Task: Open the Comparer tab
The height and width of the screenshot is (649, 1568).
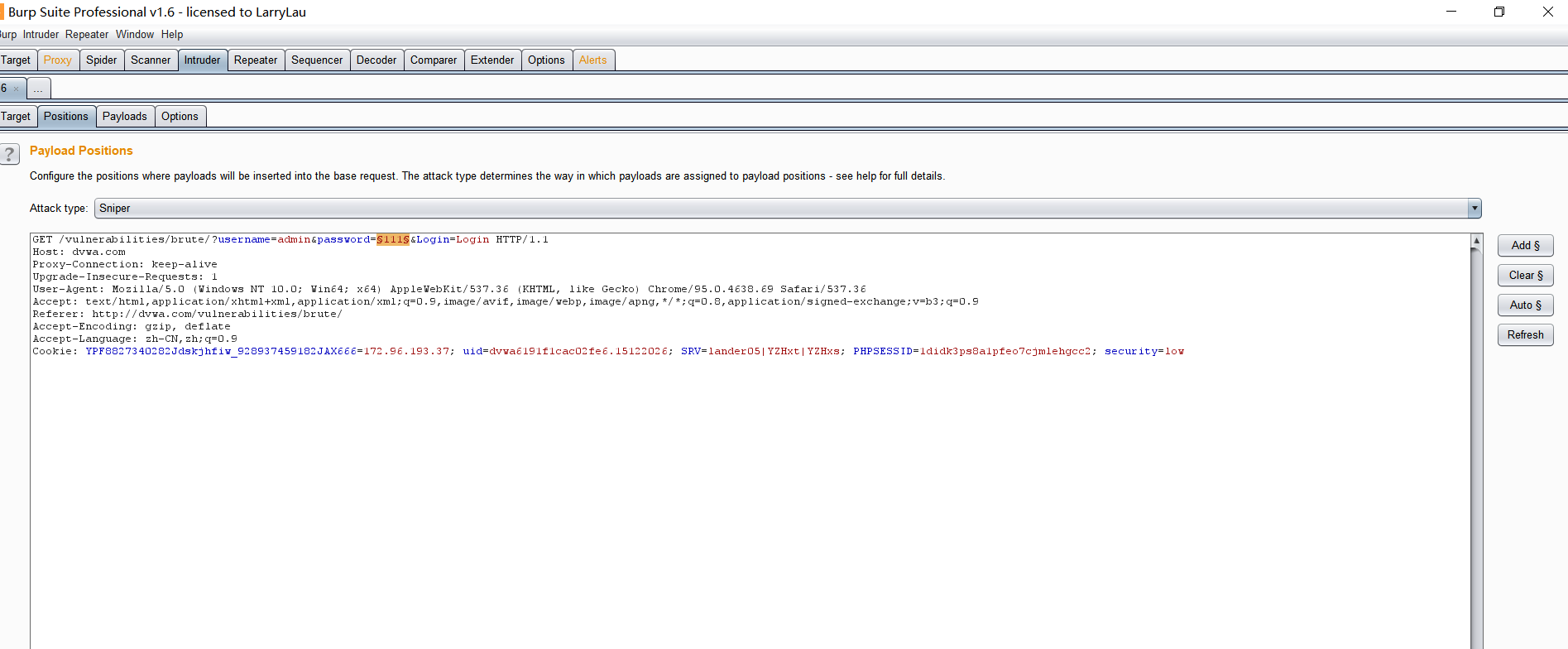Action: click(434, 60)
